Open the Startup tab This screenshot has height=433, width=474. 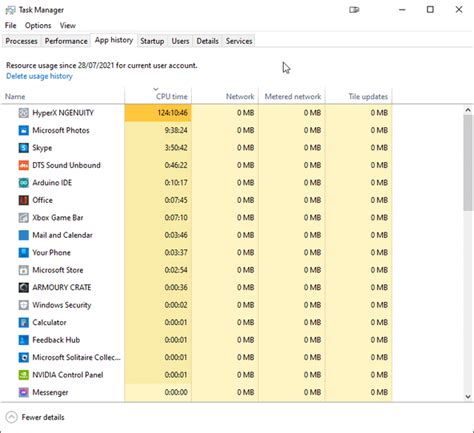tap(152, 41)
